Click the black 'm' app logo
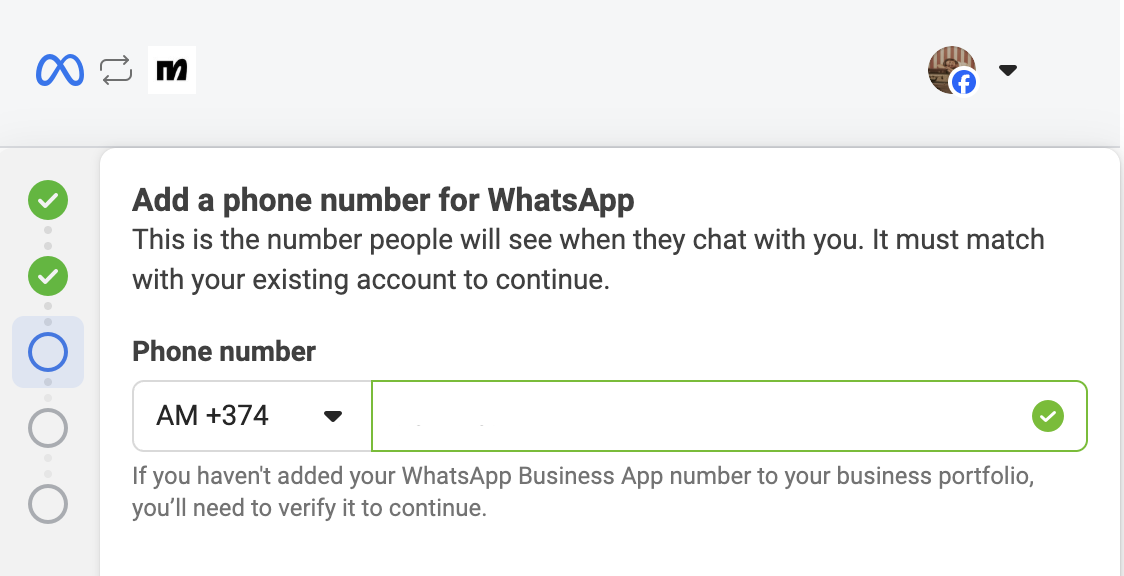 [172, 70]
